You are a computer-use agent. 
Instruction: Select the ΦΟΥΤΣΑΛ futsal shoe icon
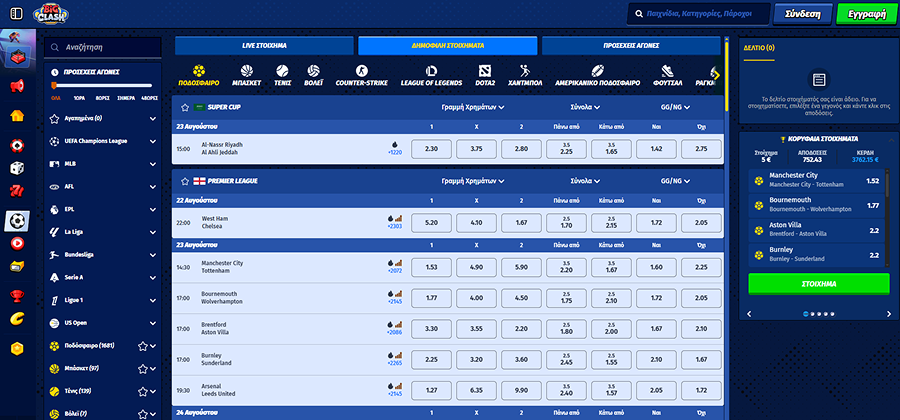pyautogui.click(x=667, y=75)
